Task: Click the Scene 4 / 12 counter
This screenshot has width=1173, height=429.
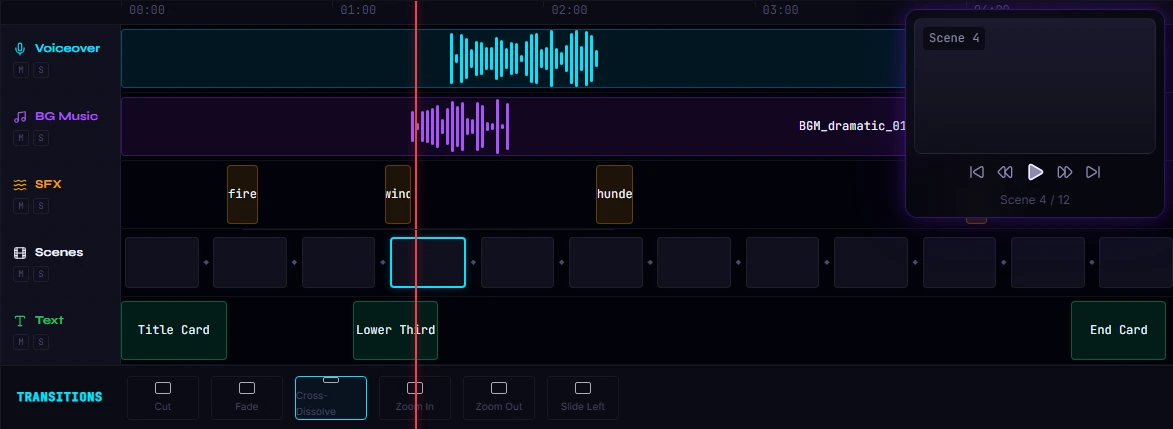Action: coord(1035,200)
